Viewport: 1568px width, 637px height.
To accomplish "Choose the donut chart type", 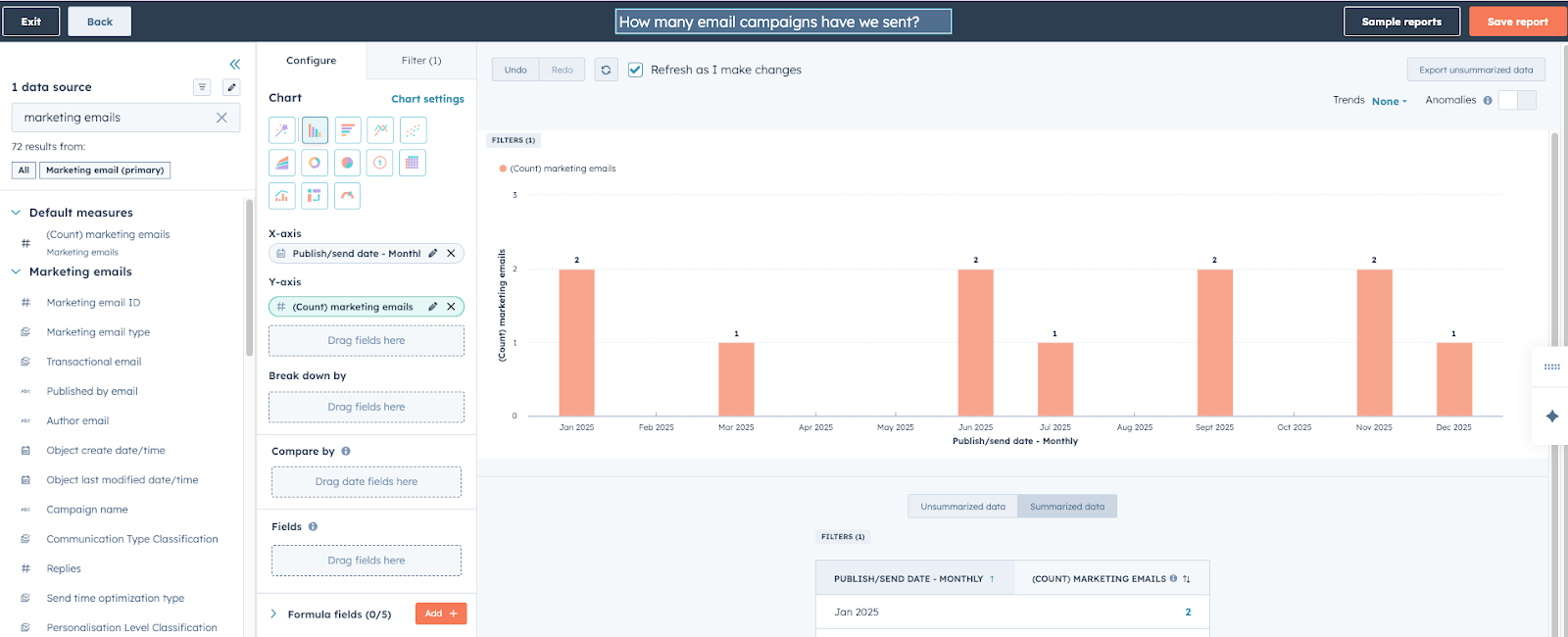I will click(315, 163).
